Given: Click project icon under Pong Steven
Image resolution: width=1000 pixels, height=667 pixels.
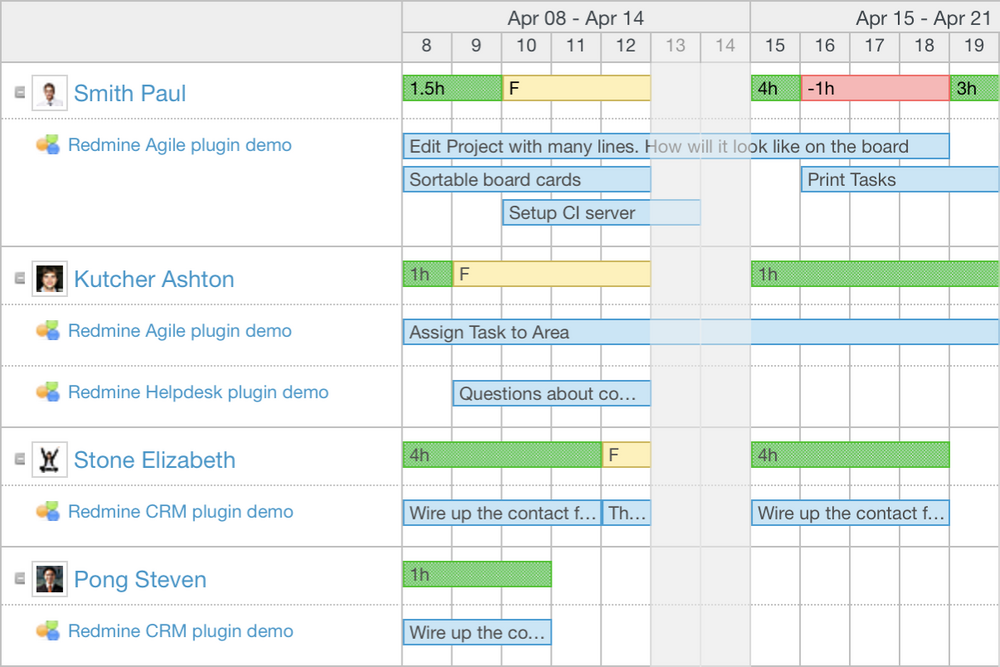Looking at the screenshot, I should tap(48, 631).
